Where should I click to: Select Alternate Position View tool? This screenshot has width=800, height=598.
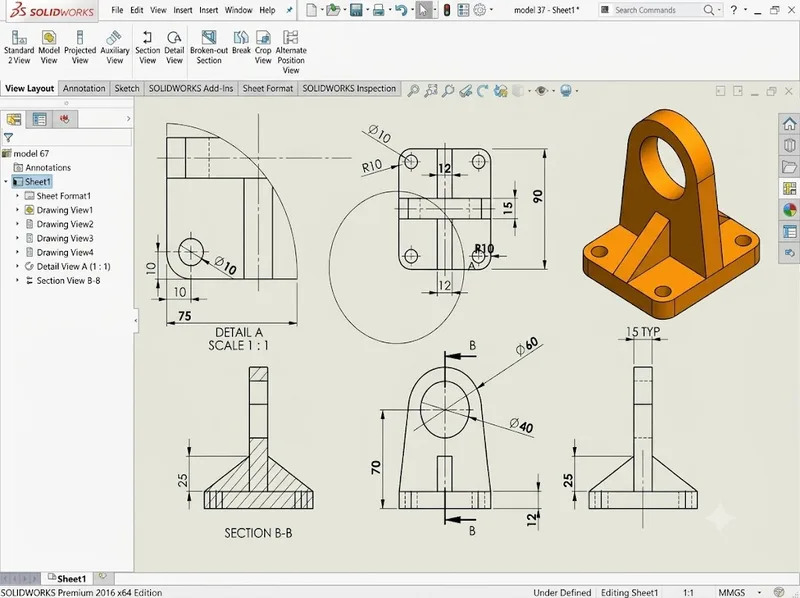291,52
